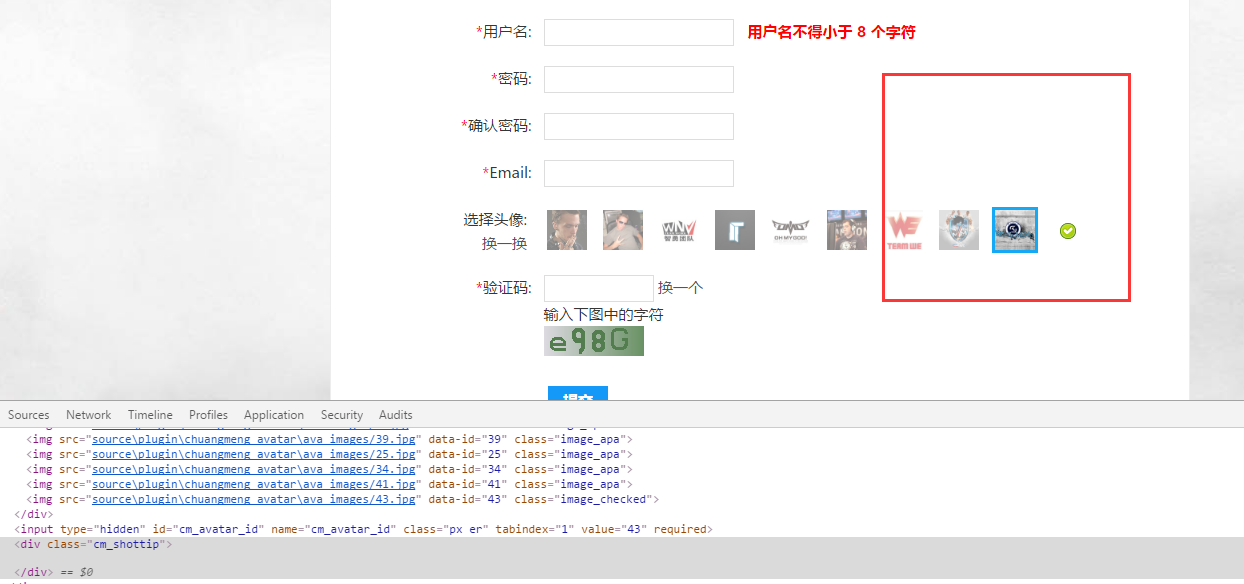This screenshot has width=1244, height=584.
Task: Open the Application tab
Action: pos(274,415)
